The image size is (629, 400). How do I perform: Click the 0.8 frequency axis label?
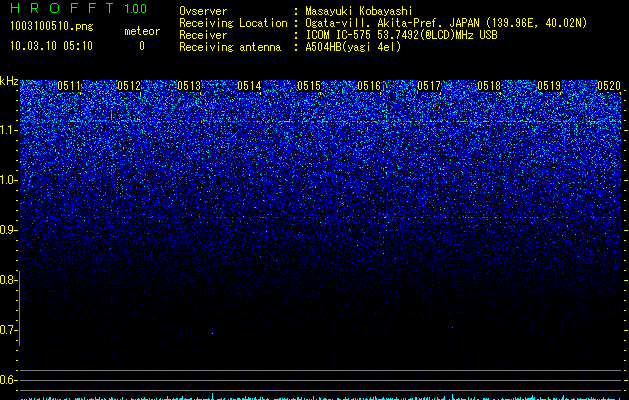click(7, 280)
